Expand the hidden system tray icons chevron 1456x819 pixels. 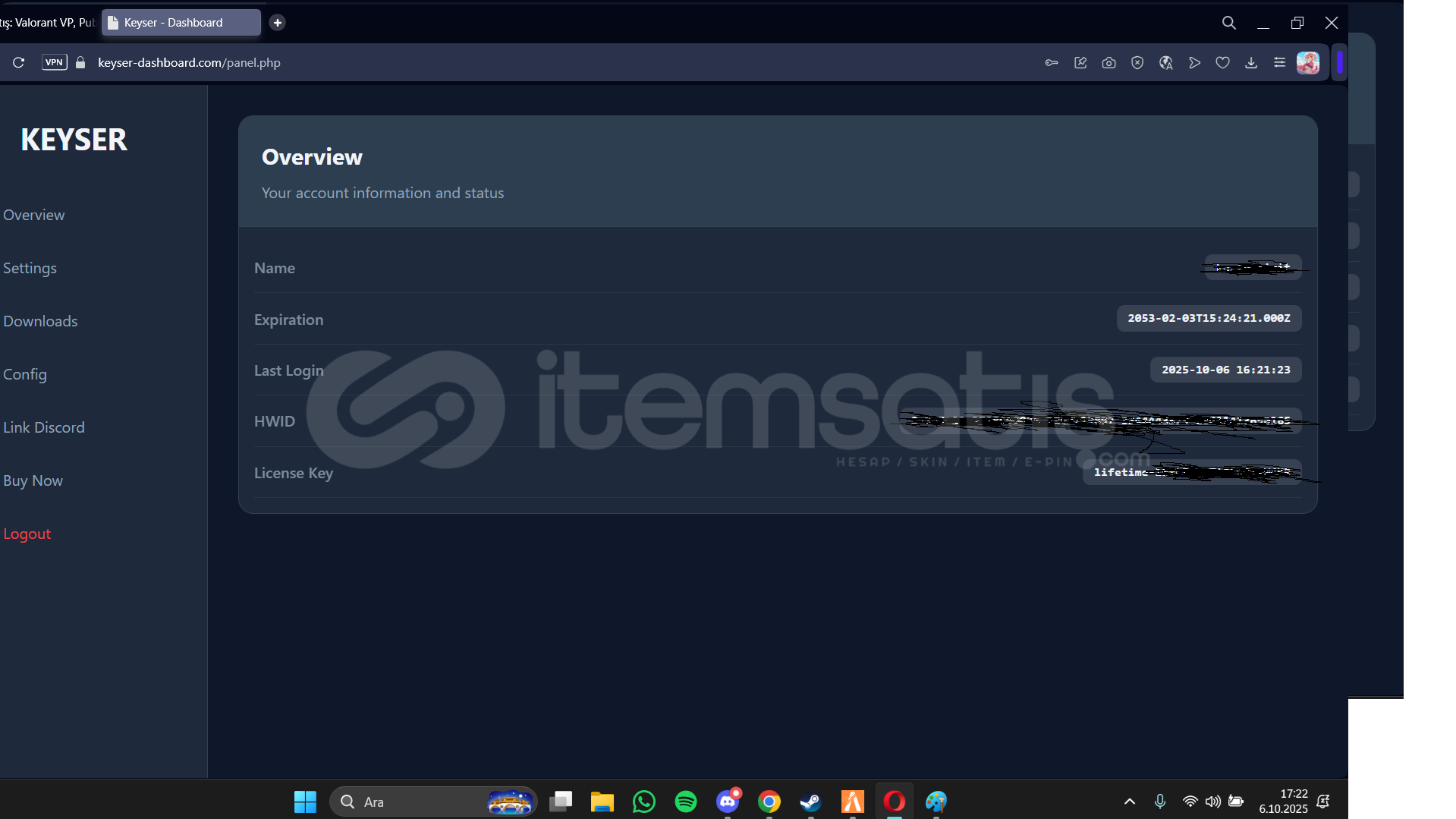[1130, 802]
